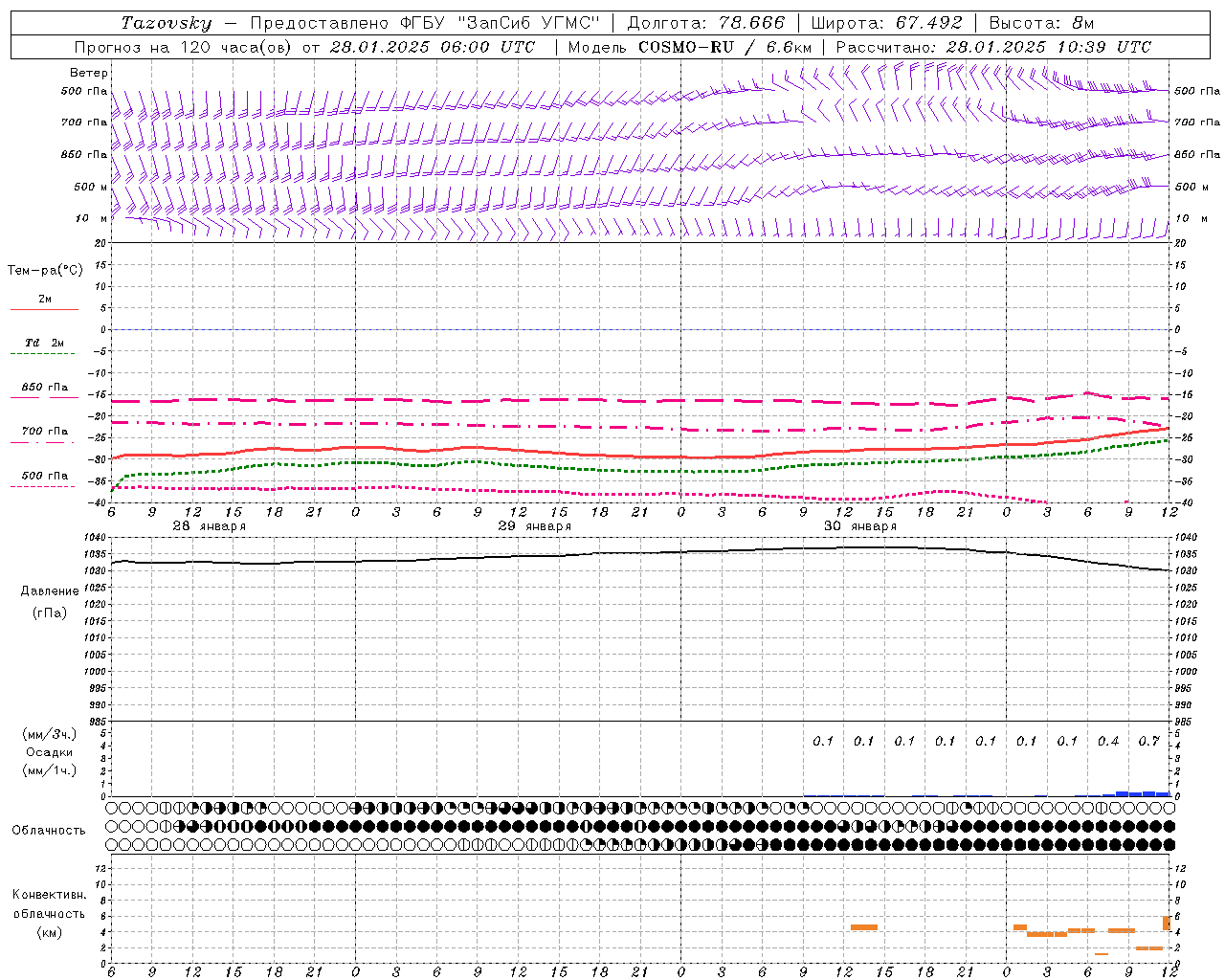Screen dimensions: 1225x980
Task: Select the 850 гПа temperature legend label
Action: [45, 388]
